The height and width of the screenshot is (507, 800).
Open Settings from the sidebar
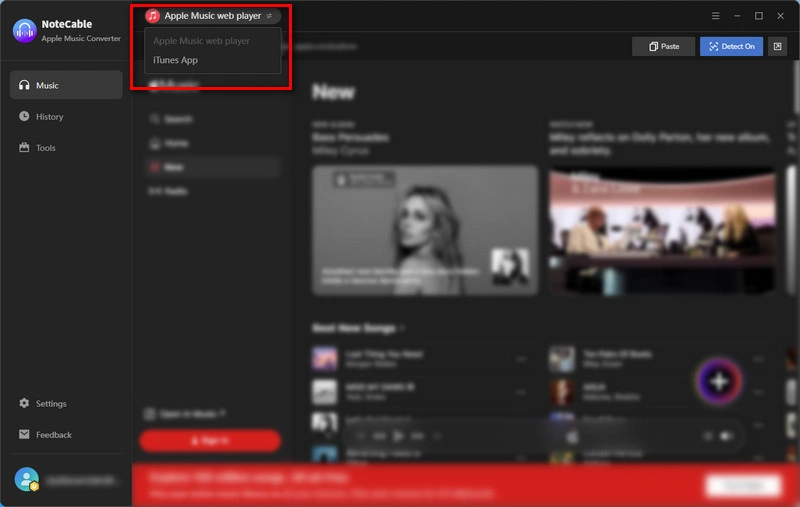pos(66,403)
